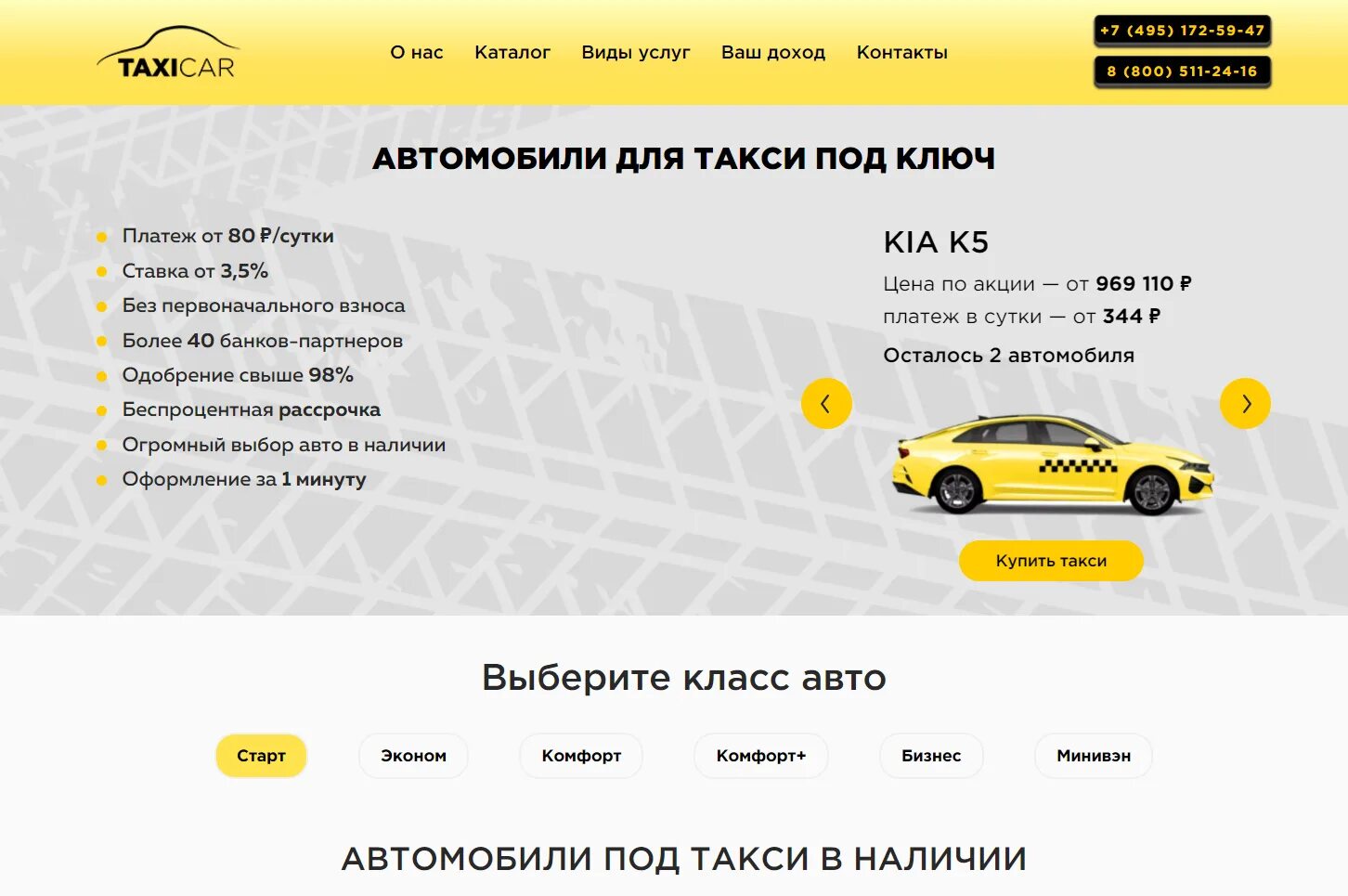Image resolution: width=1348 pixels, height=896 pixels.
Task: Navigate to Контакты
Action: click(901, 53)
